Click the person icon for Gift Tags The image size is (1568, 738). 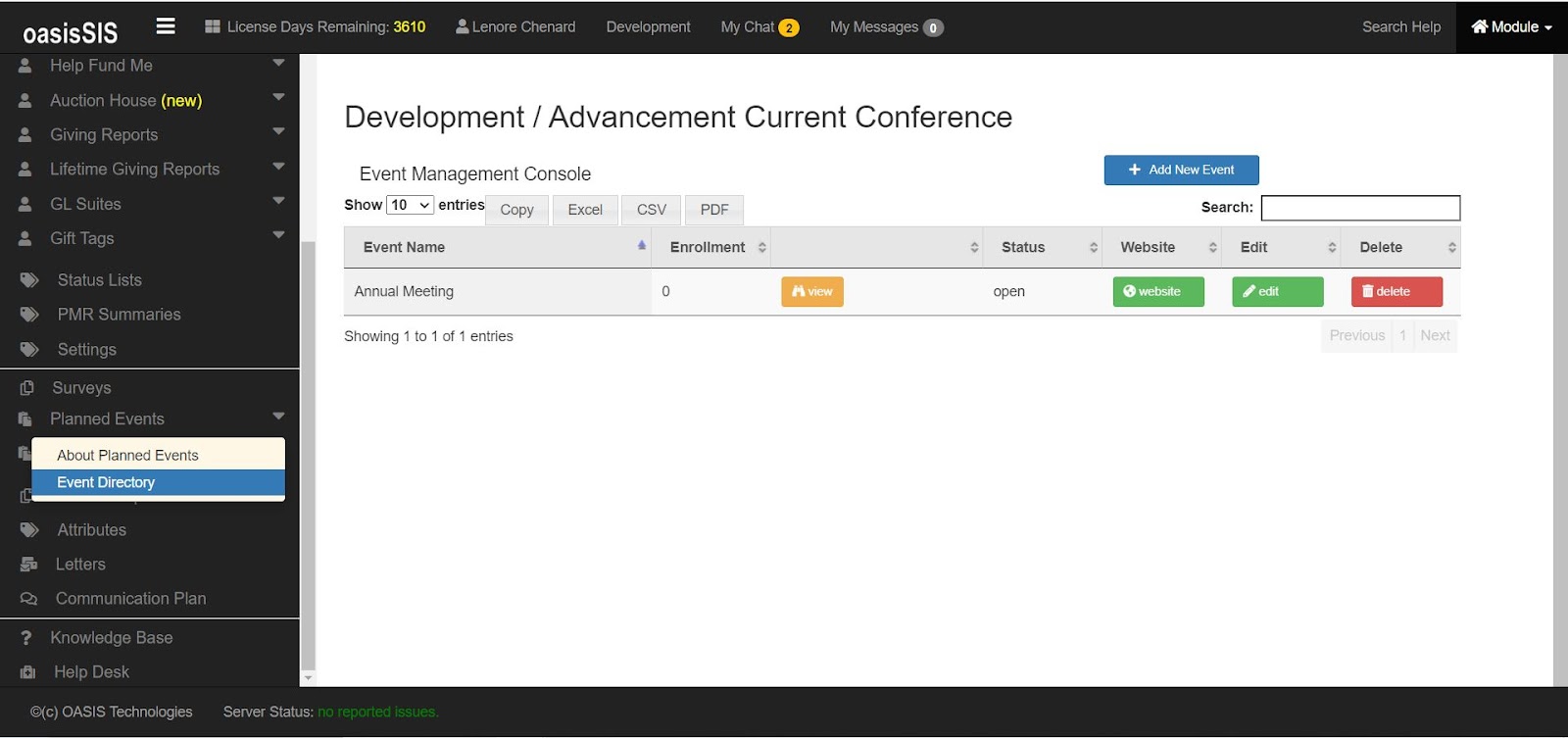[x=25, y=238]
